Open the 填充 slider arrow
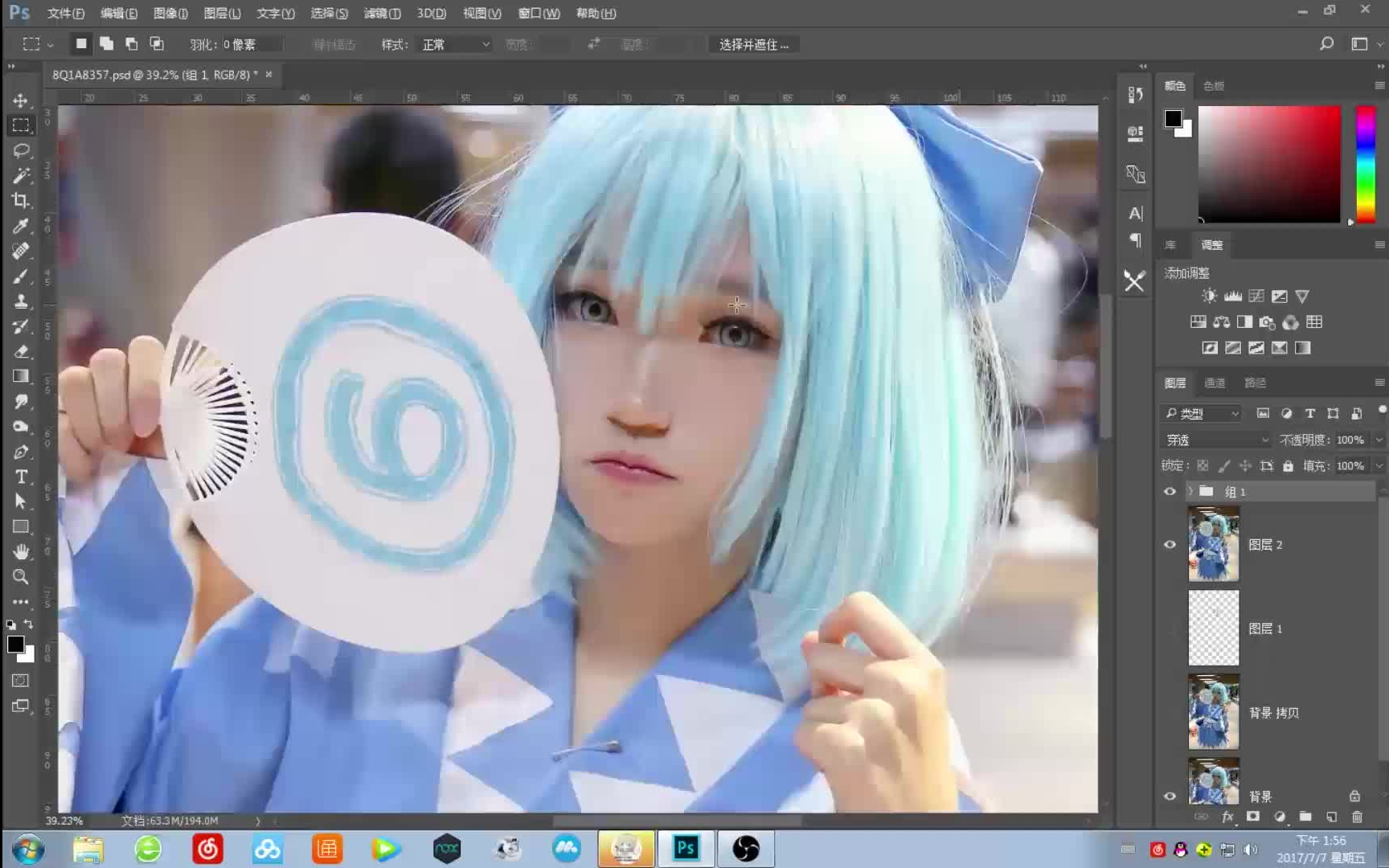 pyautogui.click(x=1379, y=465)
